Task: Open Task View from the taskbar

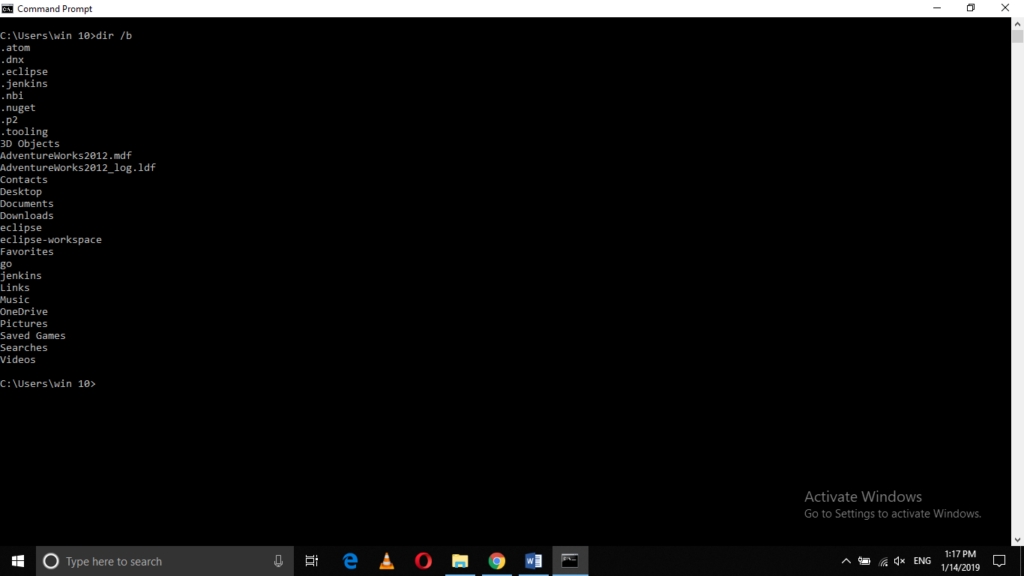Action: pos(312,561)
